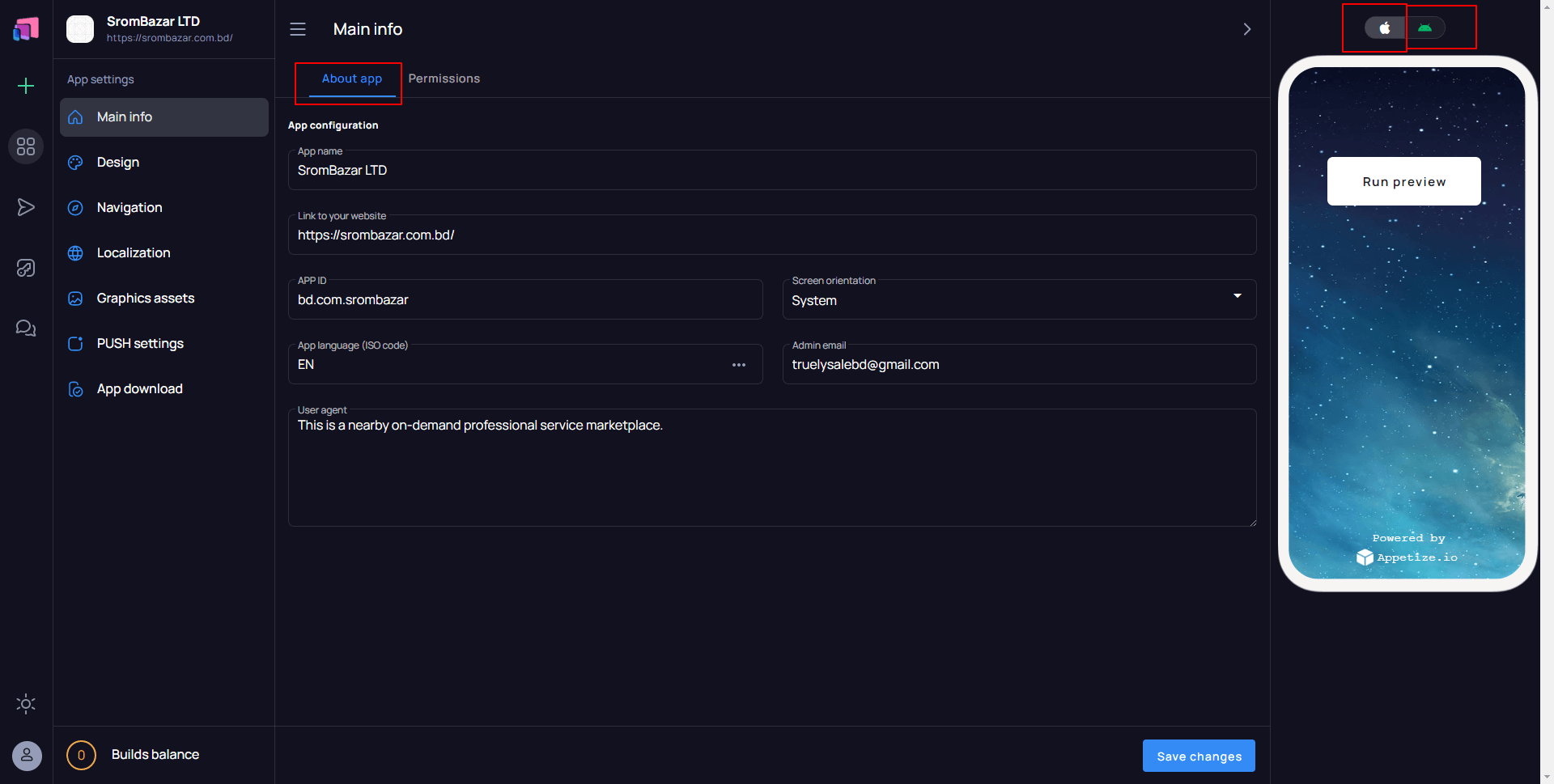1554x784 pixels.
Task: Open PUSH settings via notification icon
Action: [75, 343]
